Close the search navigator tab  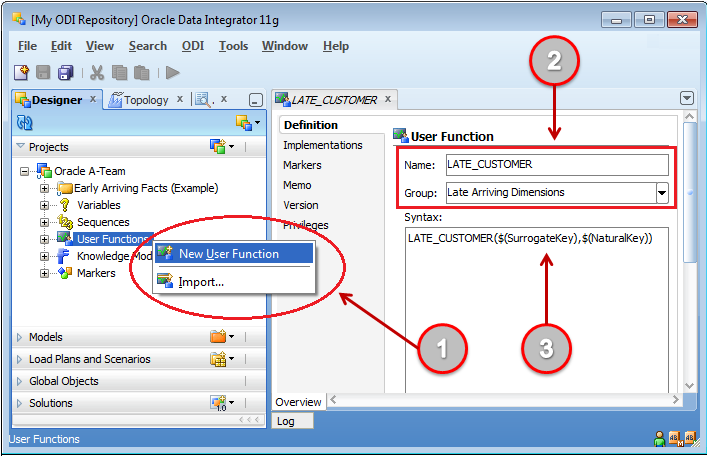(224, 99)
